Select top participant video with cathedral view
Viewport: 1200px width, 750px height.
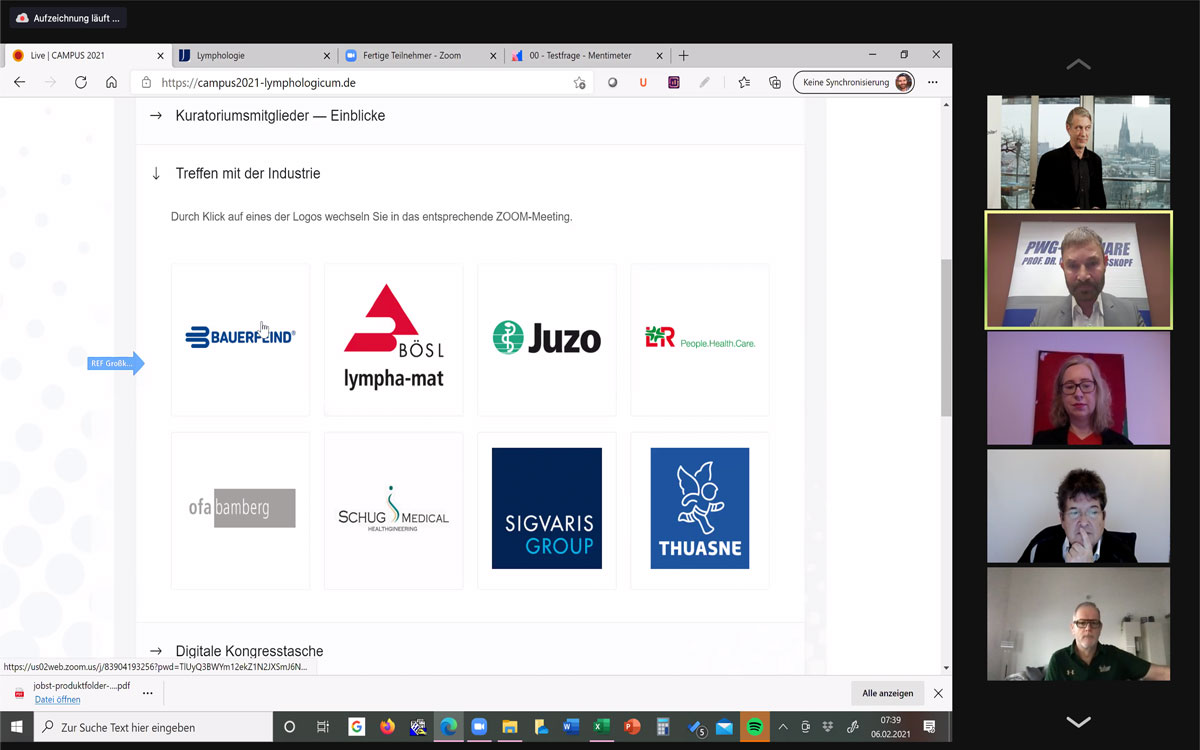(x=1078, y=152)
